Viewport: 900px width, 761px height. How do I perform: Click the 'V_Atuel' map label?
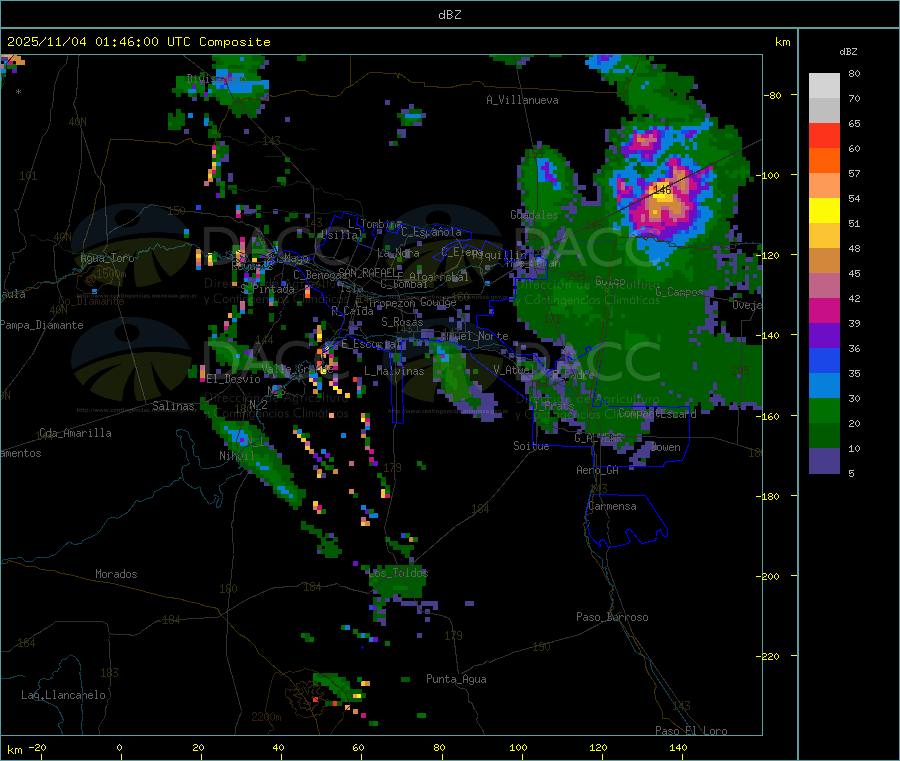514,370
